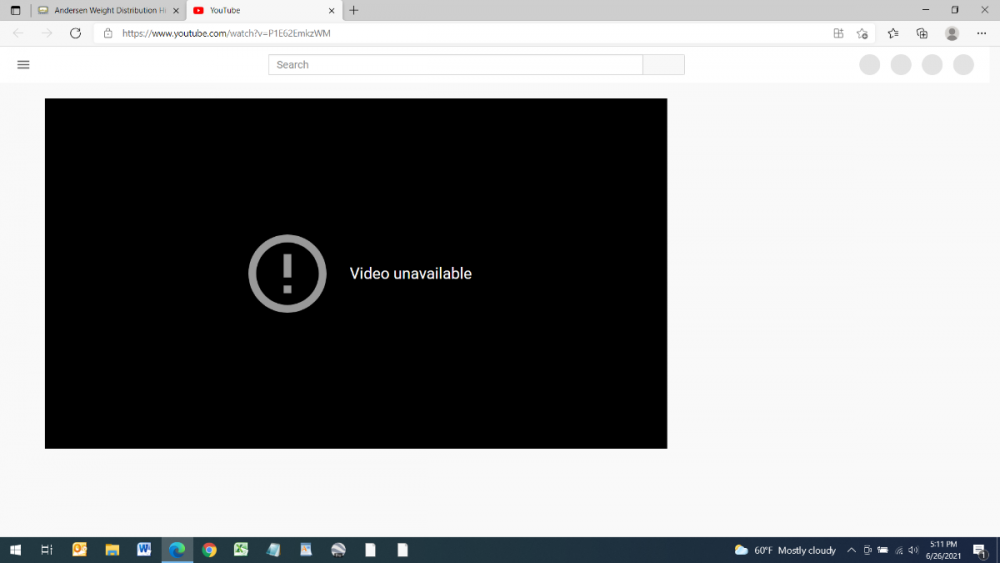Show hidden system tray icons chevron
The width and height of the screenshot is (1000, 563).
coord(851,550)
